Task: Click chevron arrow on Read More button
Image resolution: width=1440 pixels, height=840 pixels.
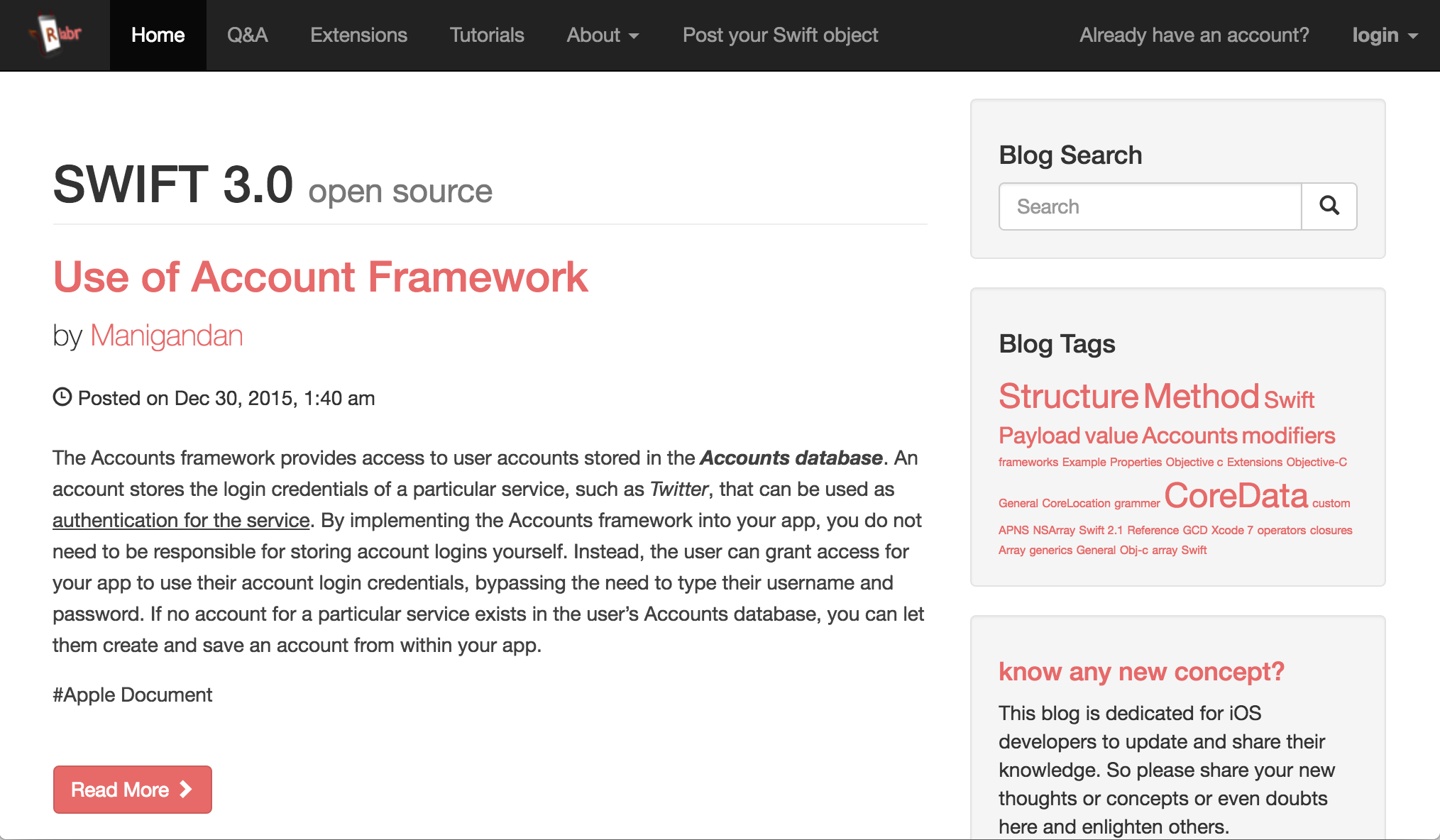Action: [x=186, y=789]
